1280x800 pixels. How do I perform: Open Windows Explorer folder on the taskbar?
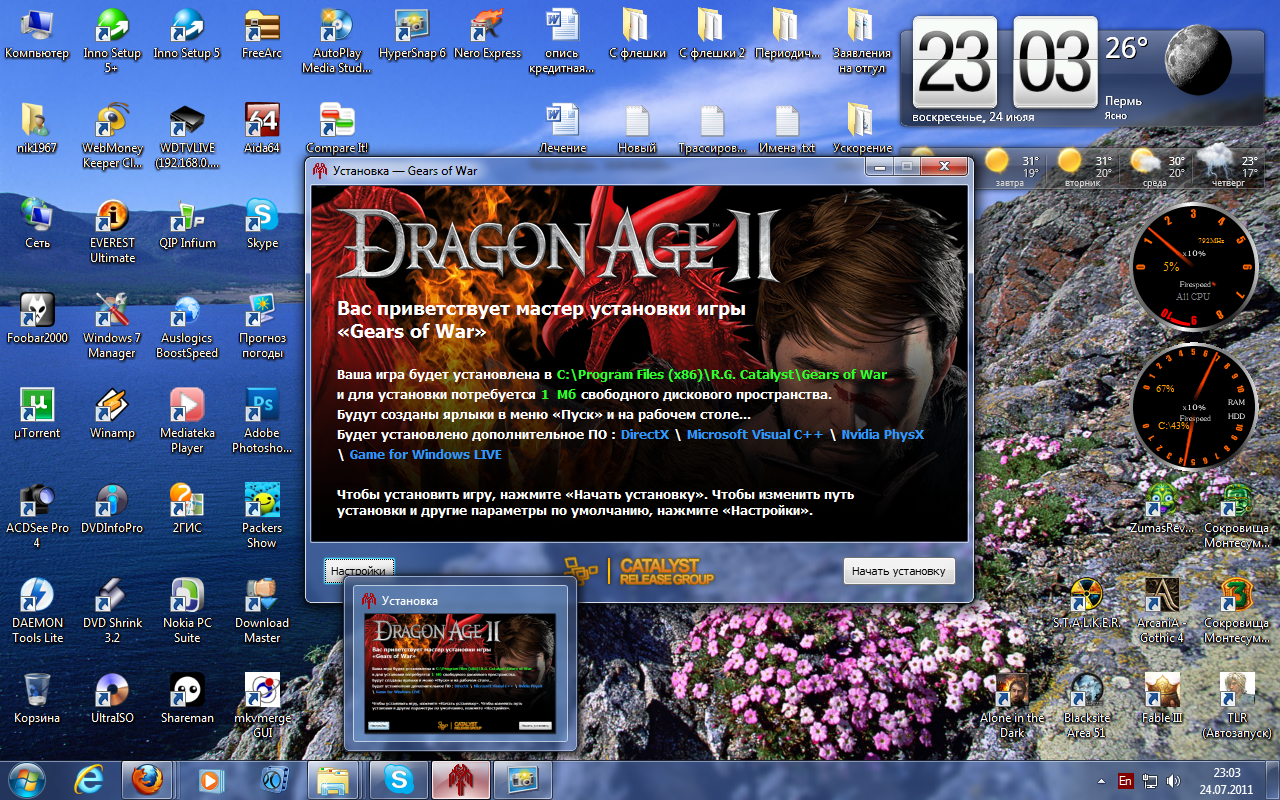tap(333, 779)
